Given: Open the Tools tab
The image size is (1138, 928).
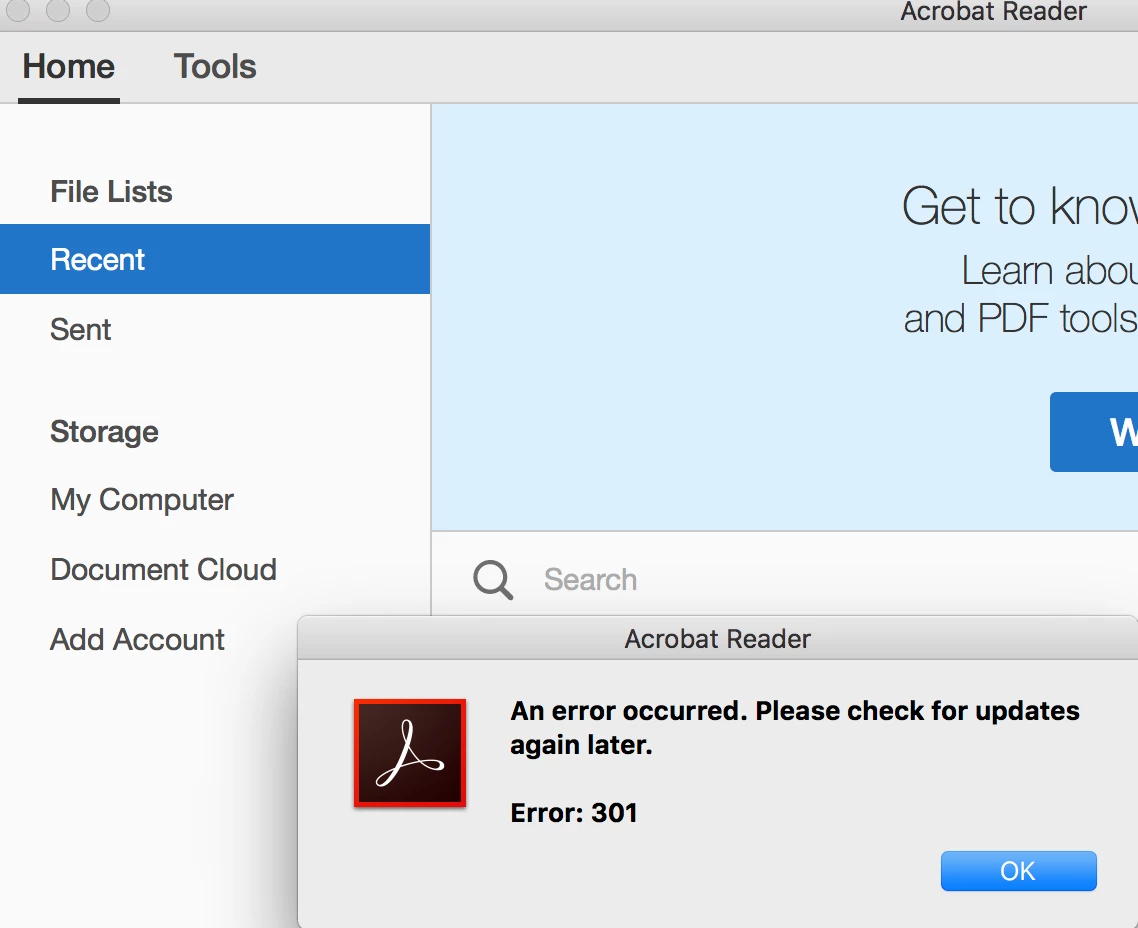Looking at the screenshot, I should [x=215, y=67].
